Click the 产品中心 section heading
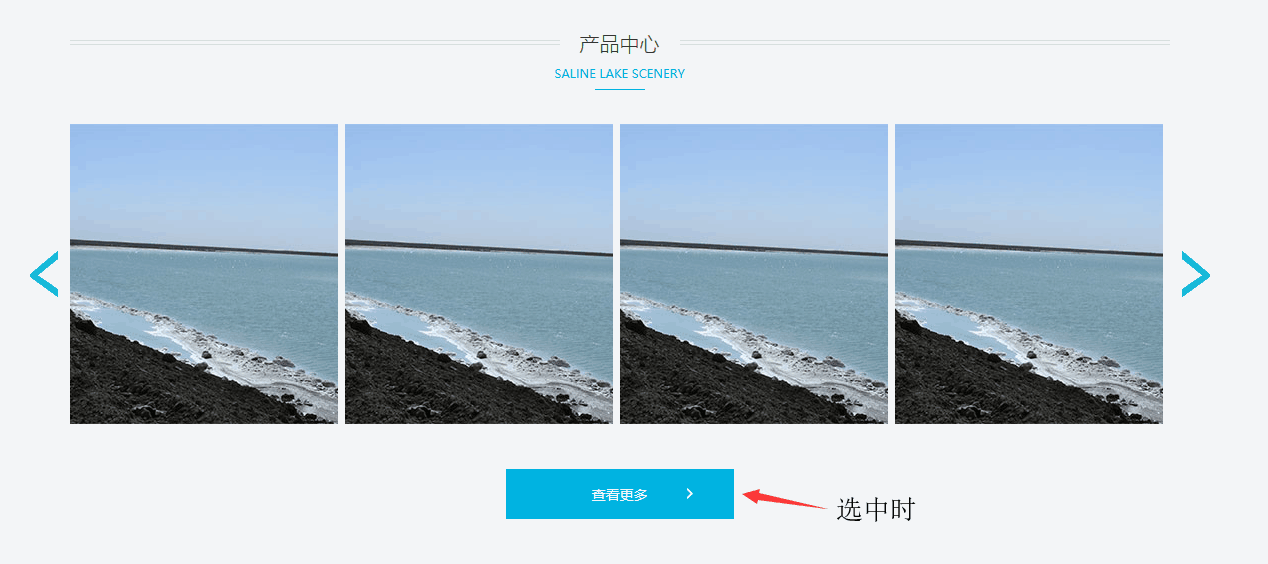Screen dimensions: 1268x564 [x=619, y=44]
